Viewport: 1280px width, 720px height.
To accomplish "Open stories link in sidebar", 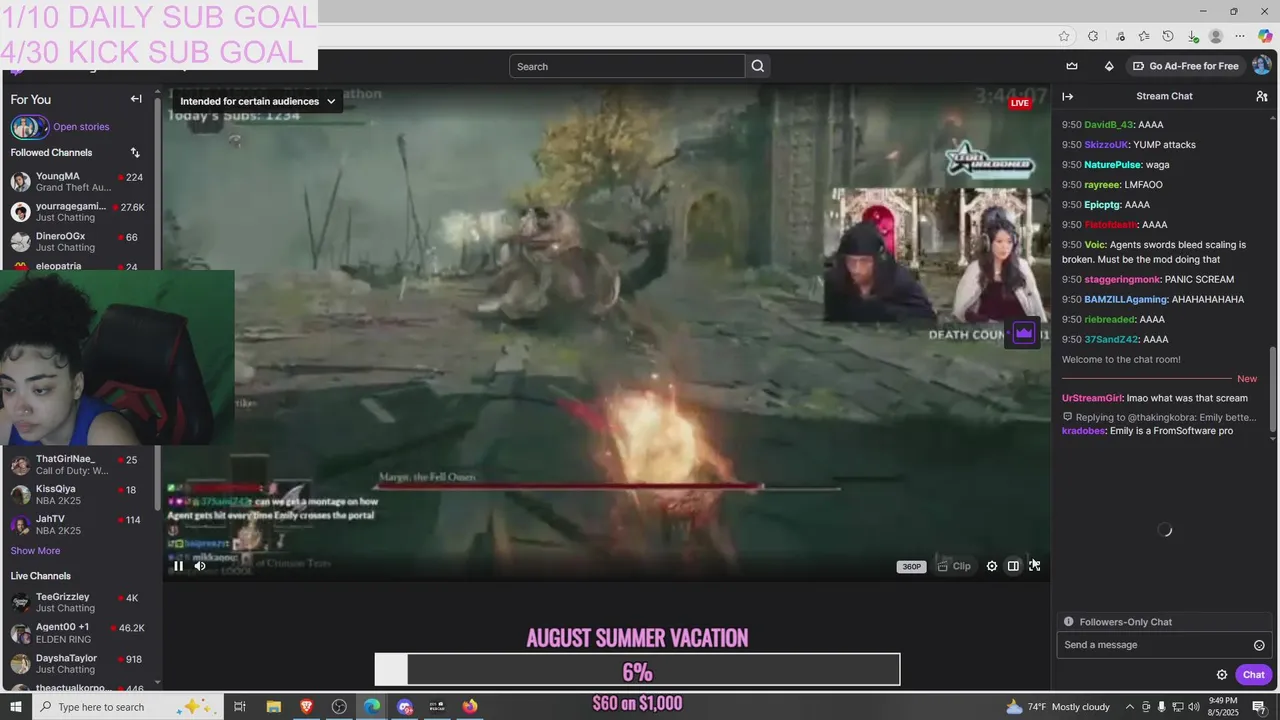I will [x=81, y=127].
